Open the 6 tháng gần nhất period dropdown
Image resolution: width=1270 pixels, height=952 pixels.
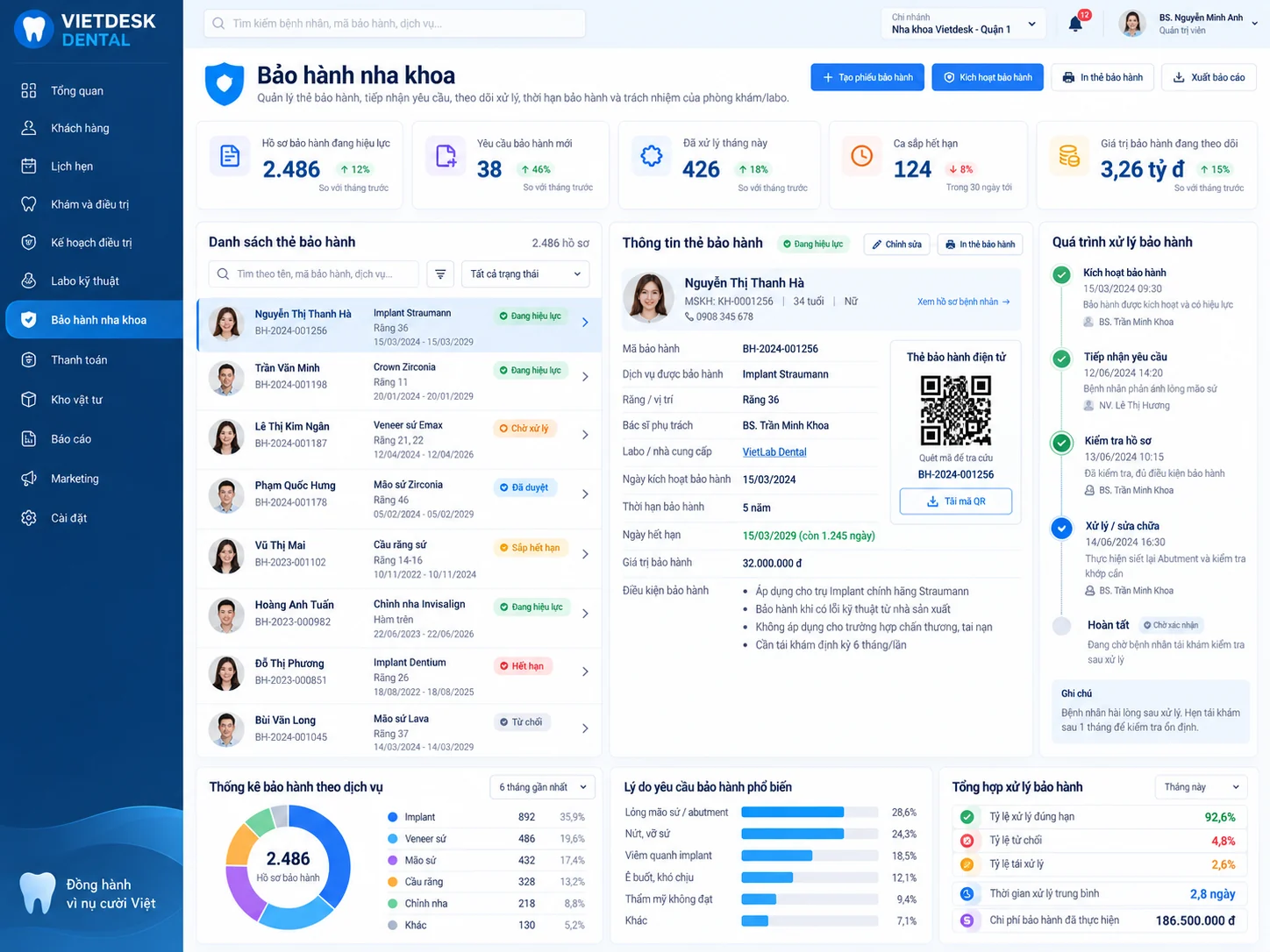(543, 787)
